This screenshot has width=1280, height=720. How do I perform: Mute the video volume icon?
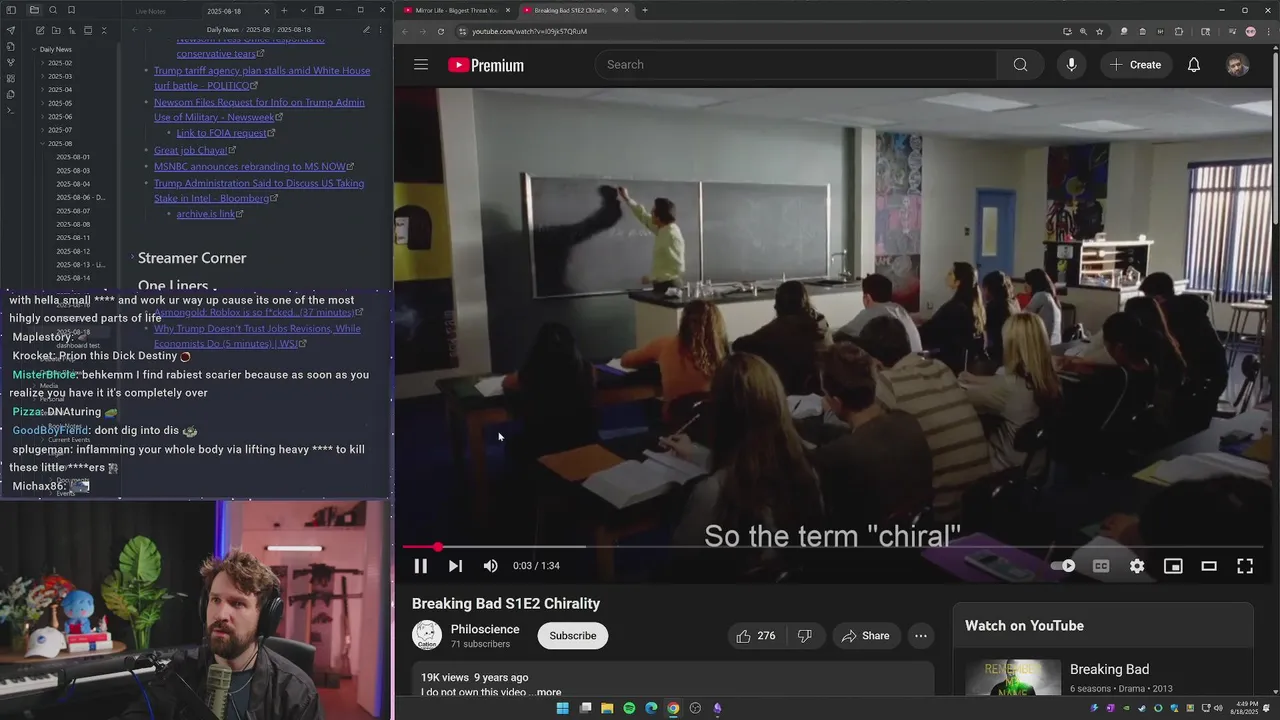[490, 566]
